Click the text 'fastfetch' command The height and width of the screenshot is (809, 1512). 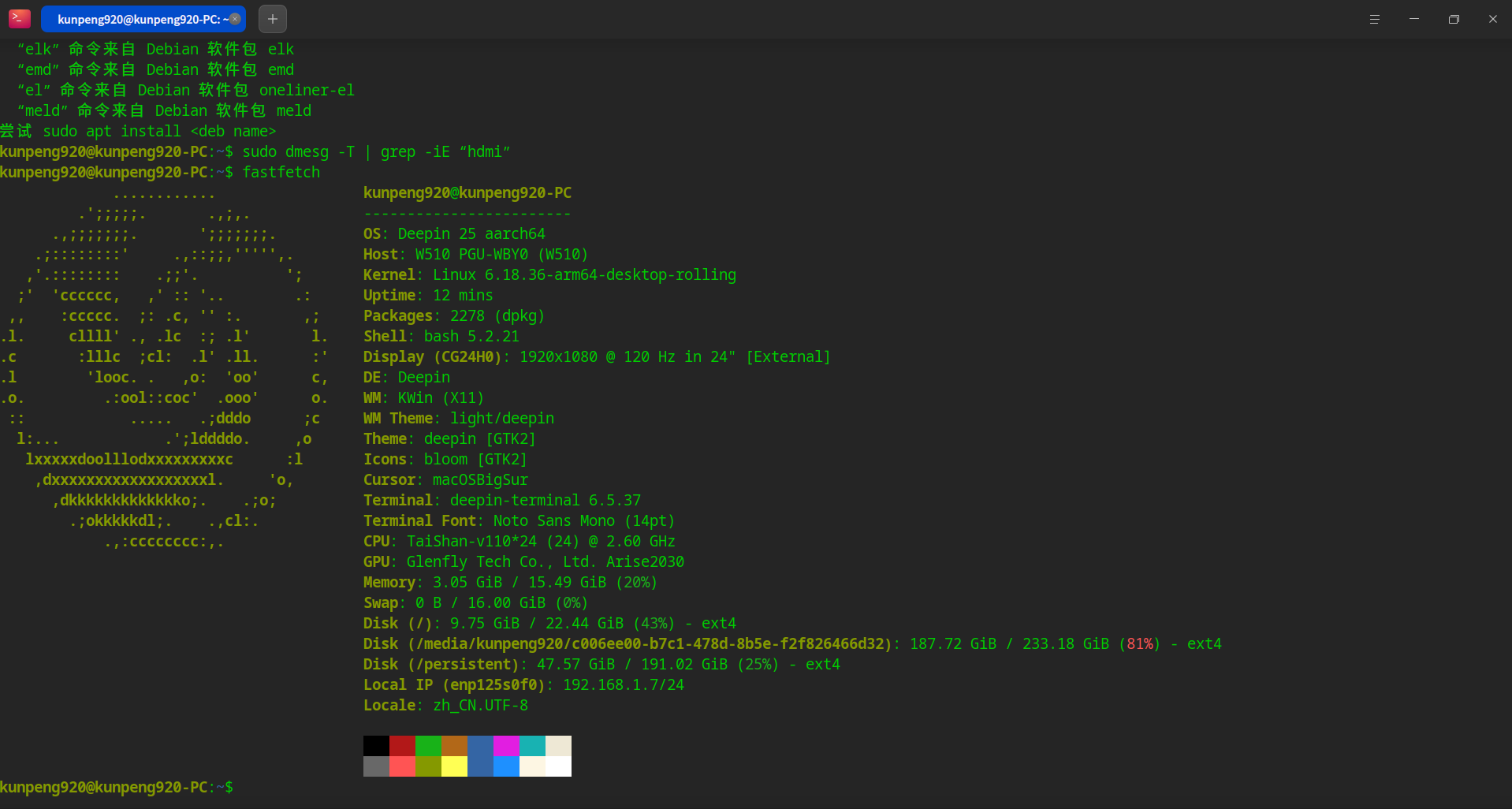[x=281, y=172]
